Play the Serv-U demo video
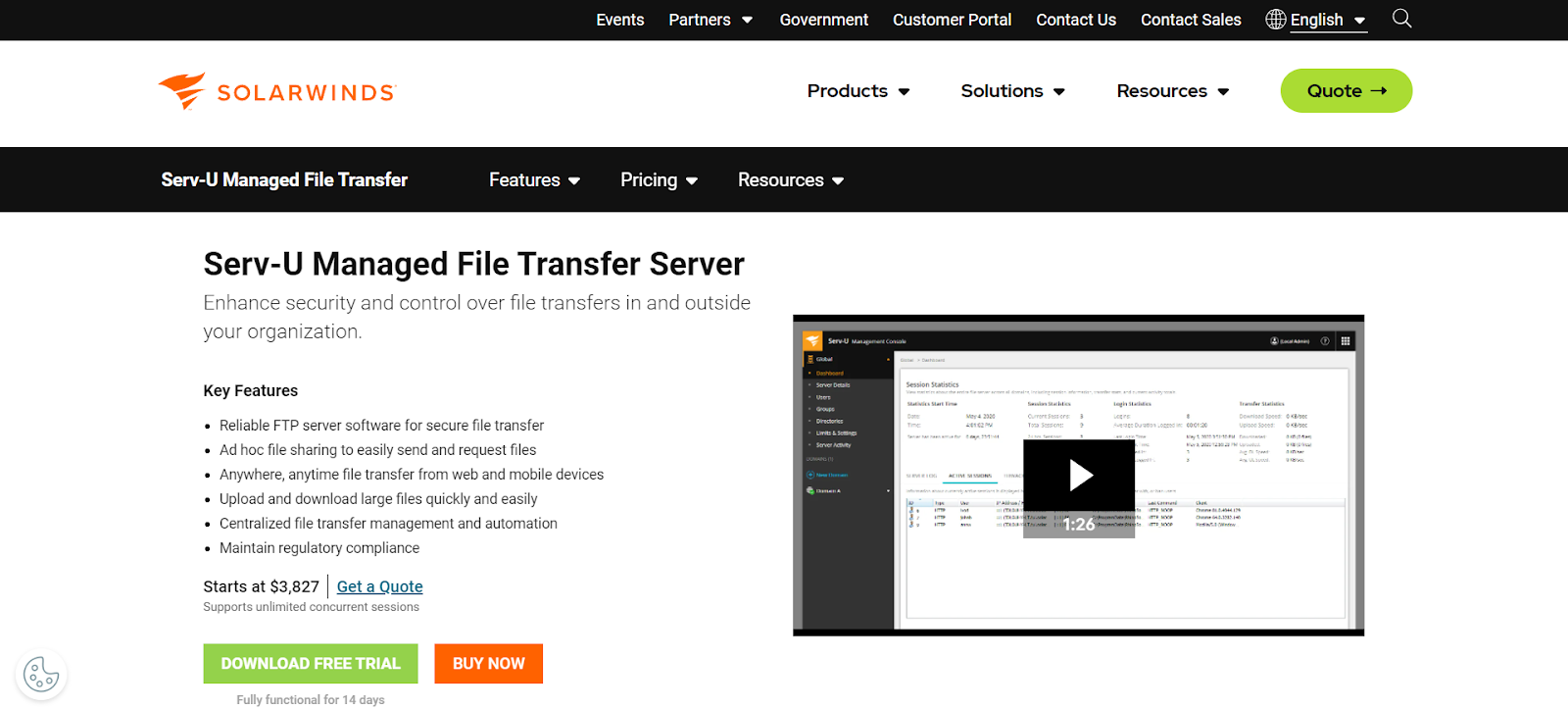The width and height of the screenshot is (1568, 709). pyautogui.click(x=1079, y=476)
